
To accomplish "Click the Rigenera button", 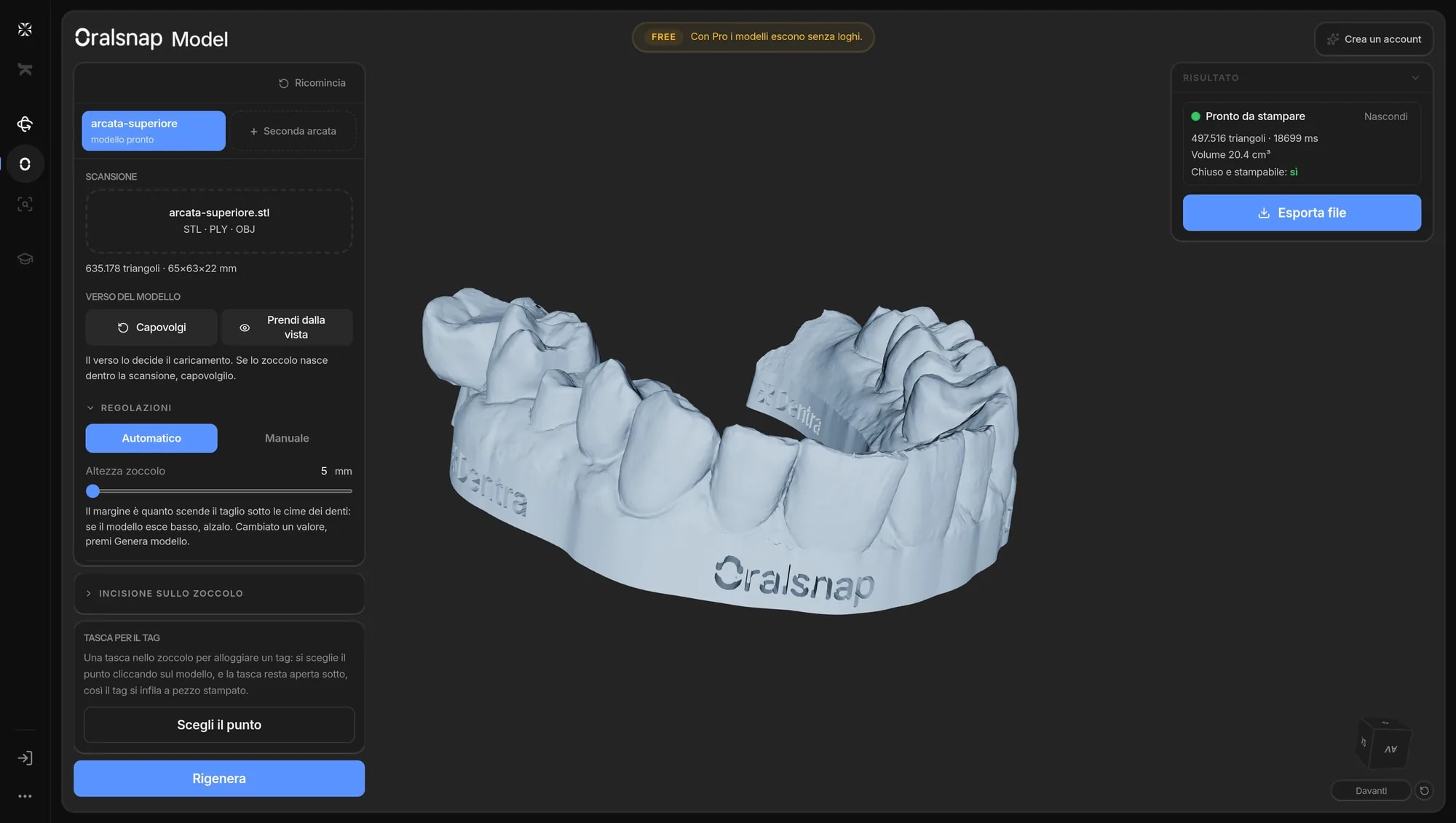I will click(x=219, y=779).
